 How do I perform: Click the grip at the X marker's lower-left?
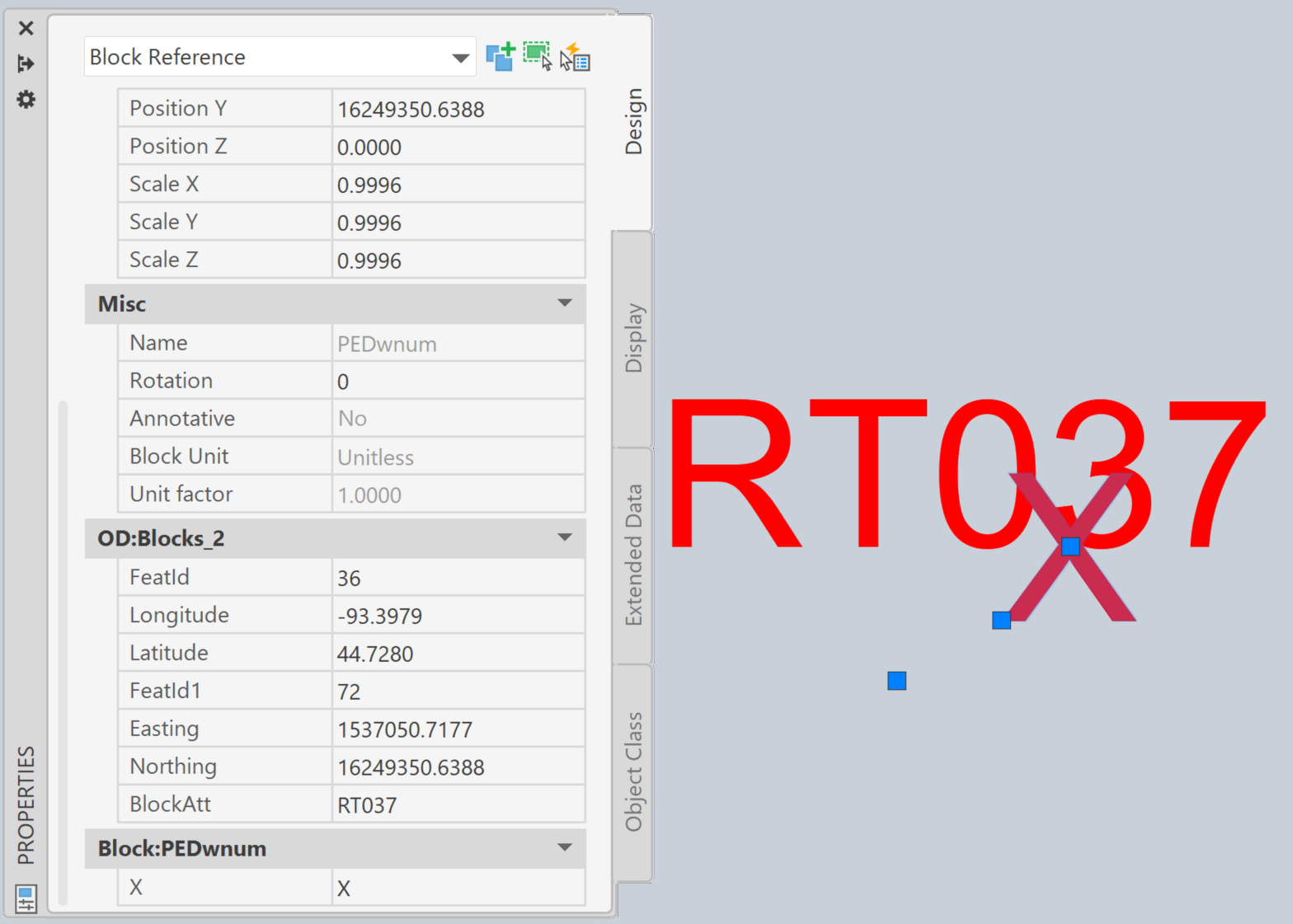1001,620
